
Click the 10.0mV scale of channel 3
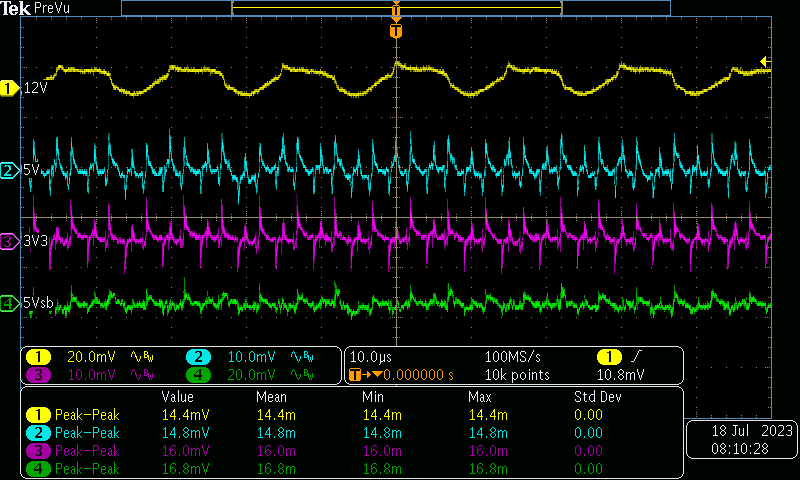[x=91, y=375]
